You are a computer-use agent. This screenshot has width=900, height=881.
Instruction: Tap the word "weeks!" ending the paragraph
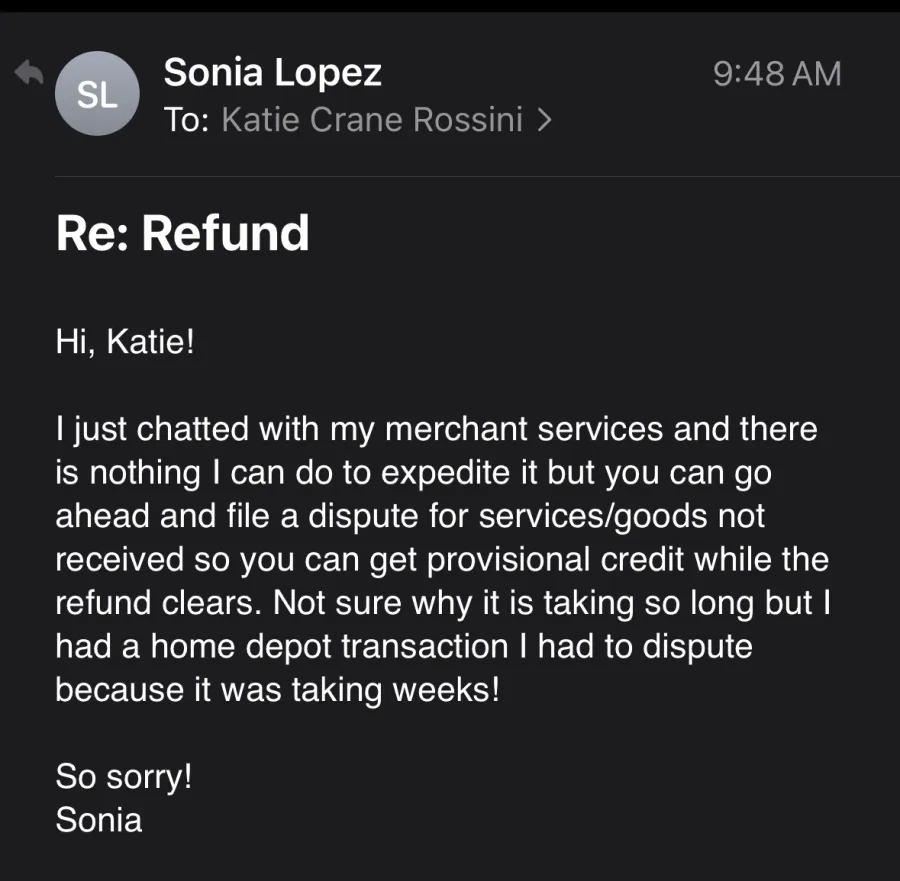coord(447,689)
